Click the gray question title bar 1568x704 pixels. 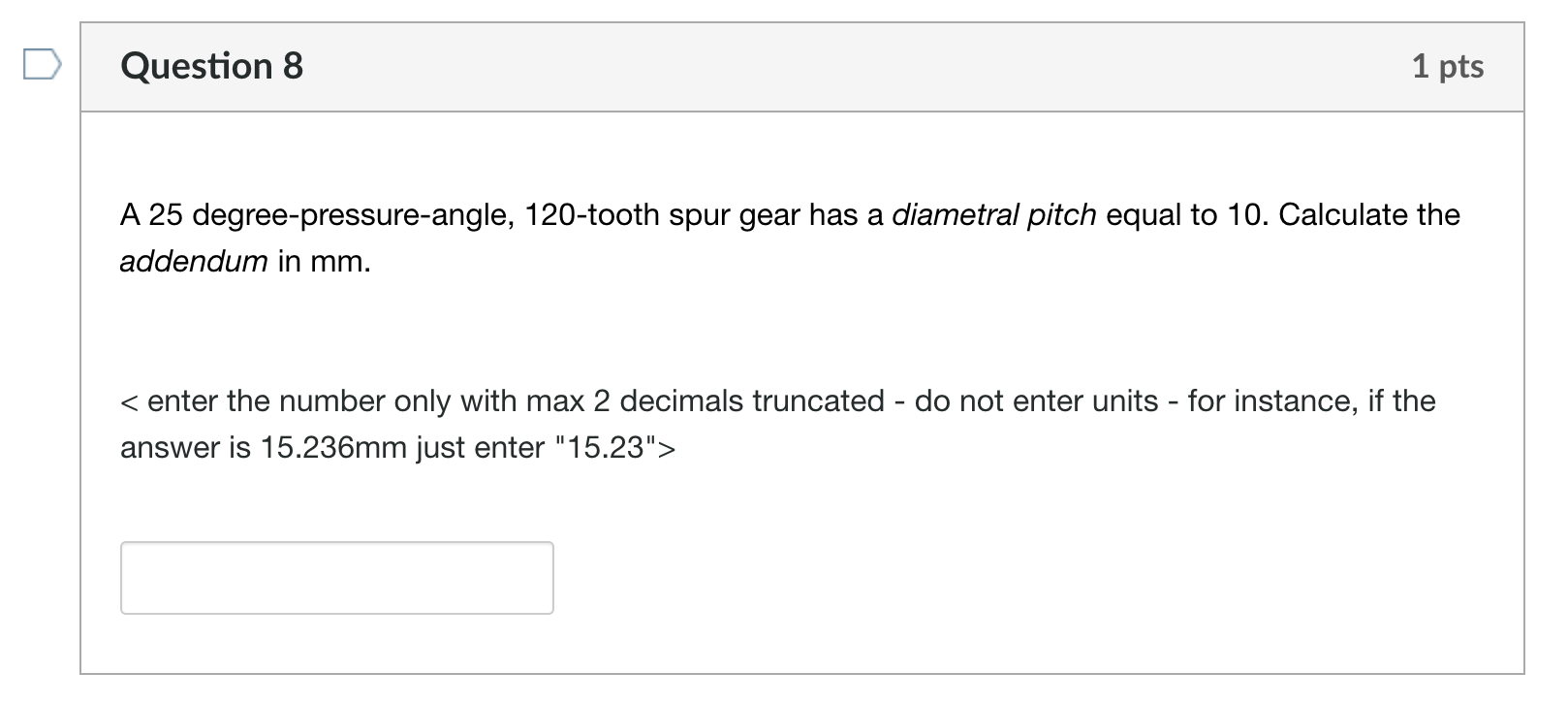coord(775,66)
